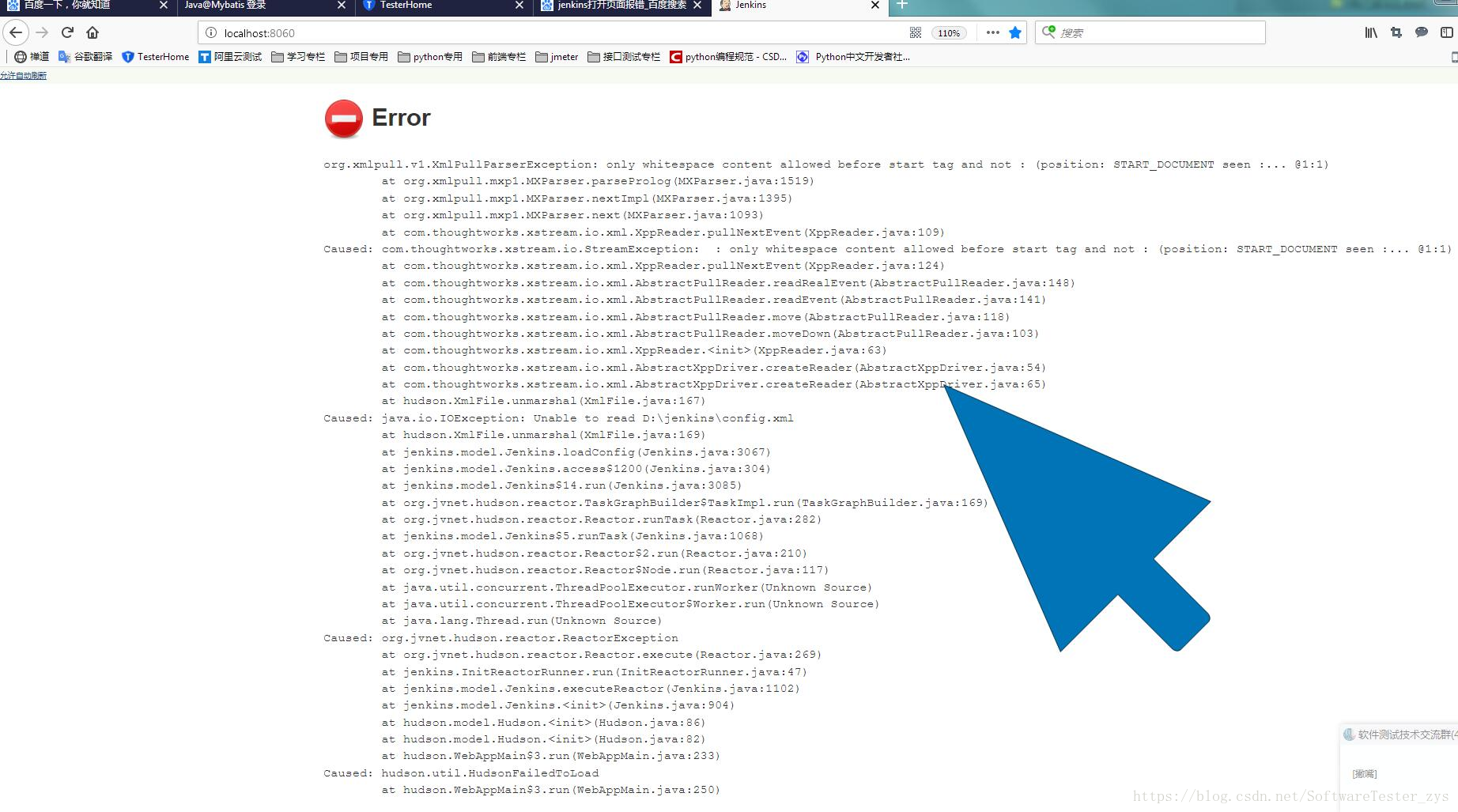This screenshot has width=1458, height=812.
Task: Reset the 110% zoom level badge
Action: coord(949,32)
